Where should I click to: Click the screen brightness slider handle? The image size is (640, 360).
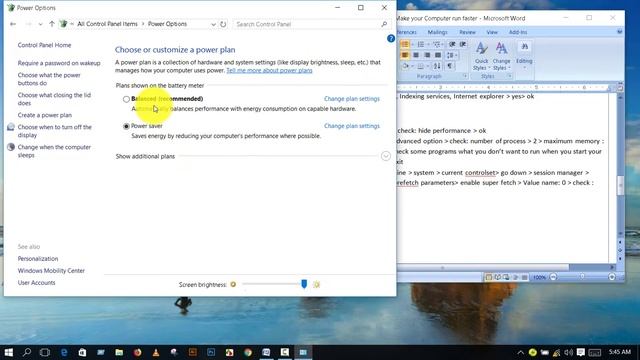pos(304,284)
